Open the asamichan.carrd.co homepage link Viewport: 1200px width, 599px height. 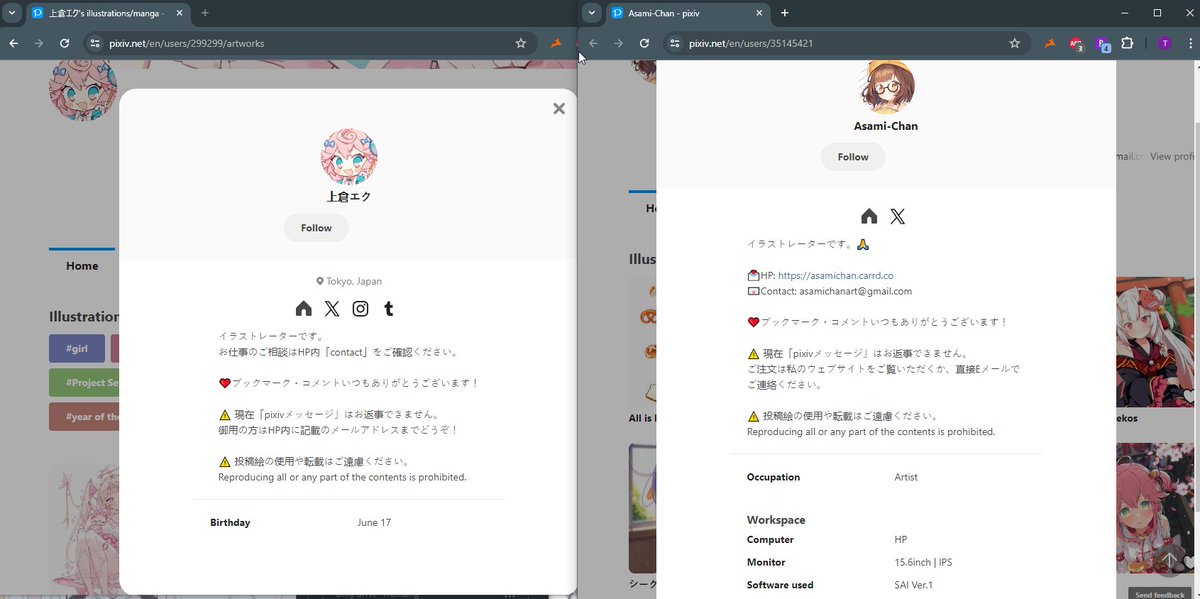pyautogui.click(x=837, y=275)
